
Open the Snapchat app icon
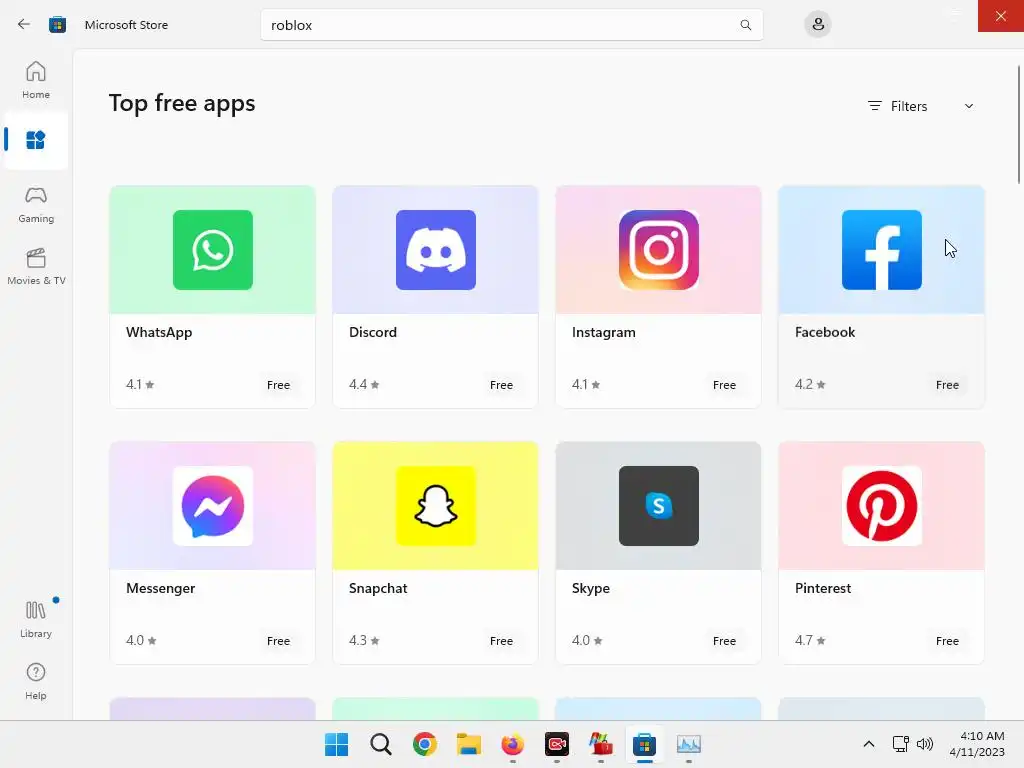pyautogui.click(x=436, y=505)
